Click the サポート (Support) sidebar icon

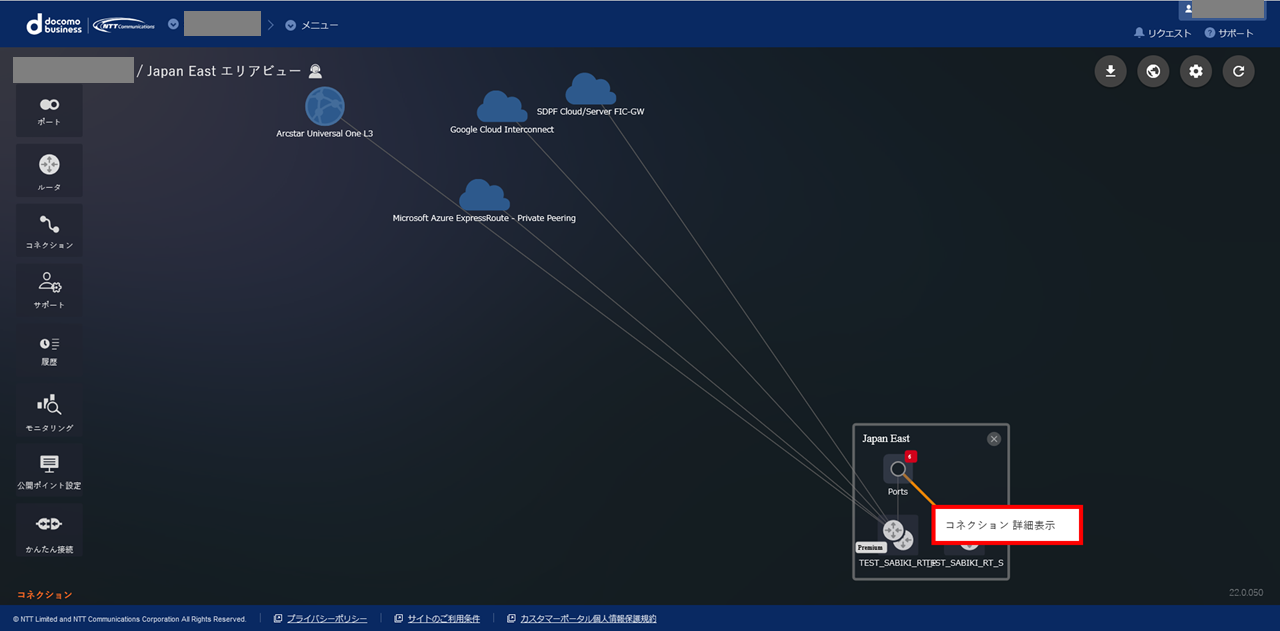click(49, 290)
